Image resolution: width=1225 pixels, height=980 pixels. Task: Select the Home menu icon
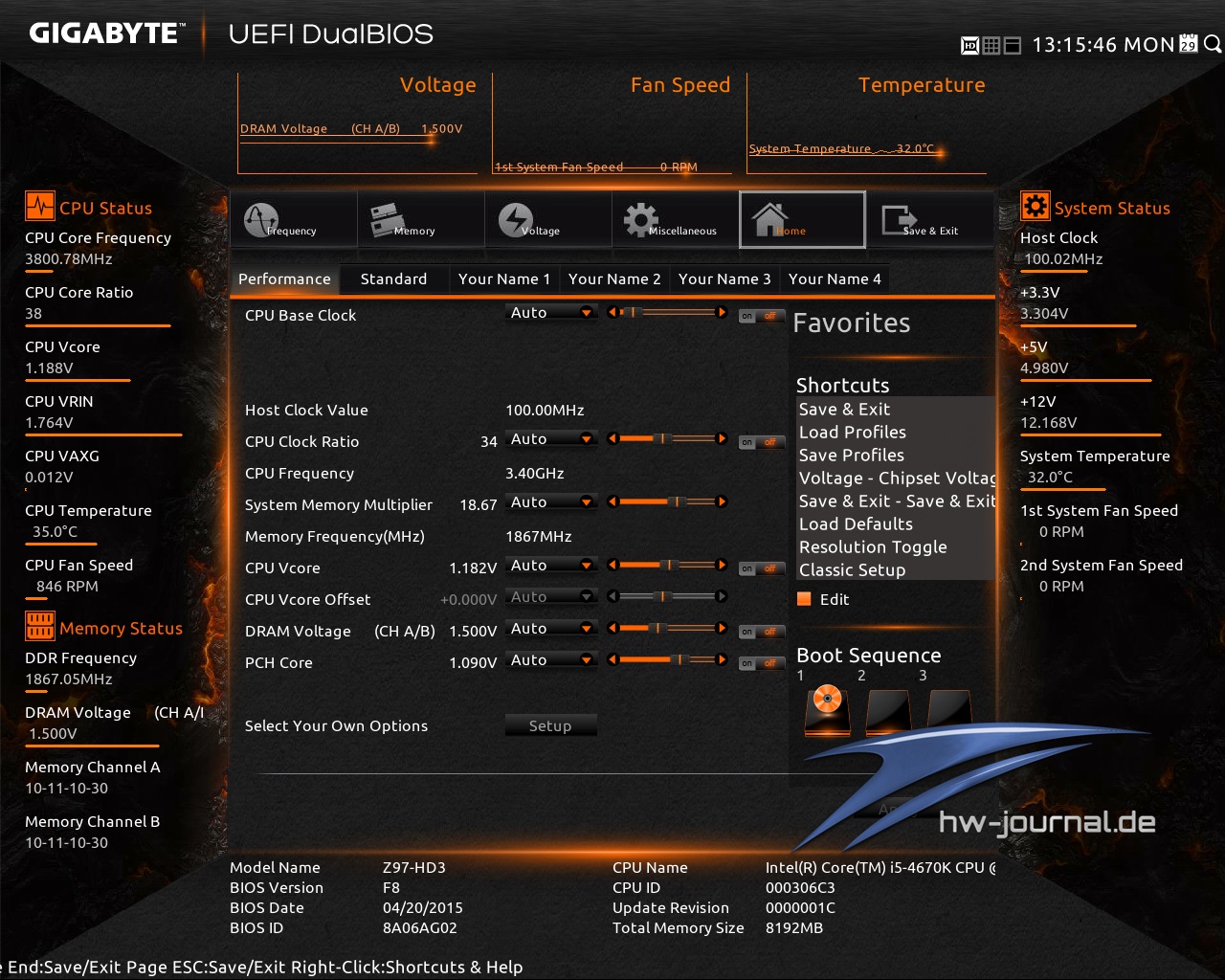click(x=802, y=219)
